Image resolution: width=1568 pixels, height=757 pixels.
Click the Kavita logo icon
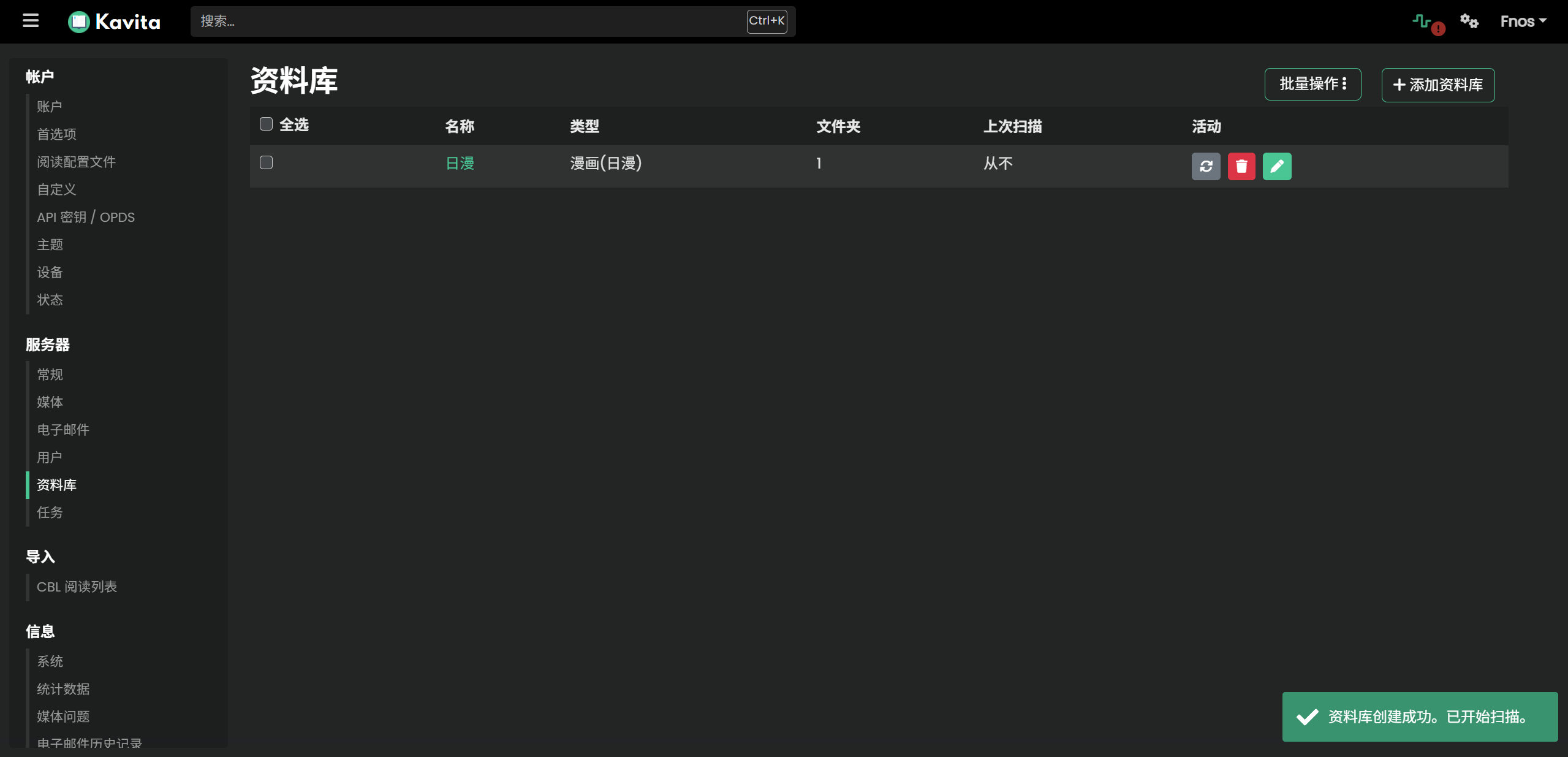pyautogui.click(x=79, y=22)
